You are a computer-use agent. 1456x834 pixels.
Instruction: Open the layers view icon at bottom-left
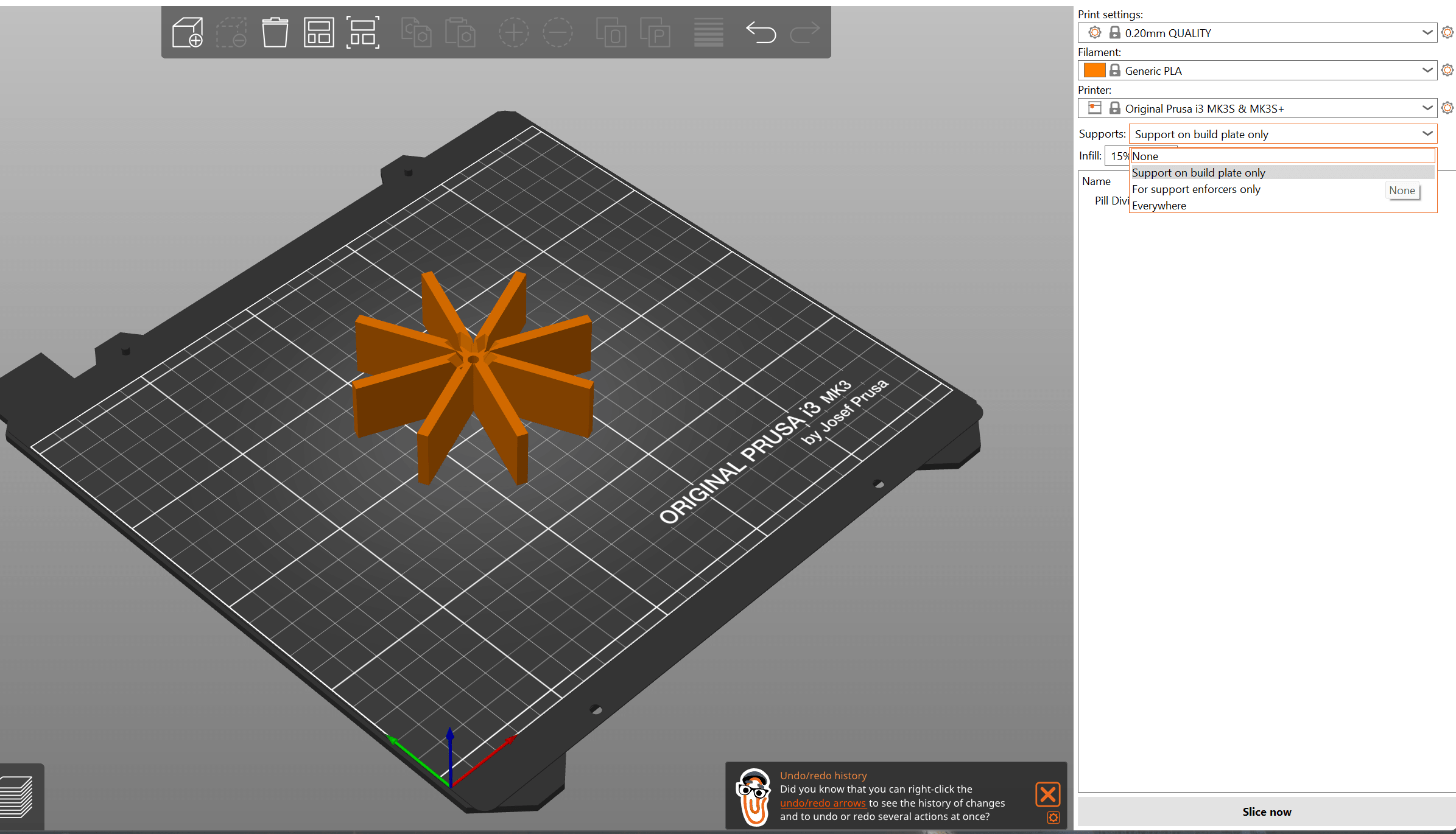[17, 797]
